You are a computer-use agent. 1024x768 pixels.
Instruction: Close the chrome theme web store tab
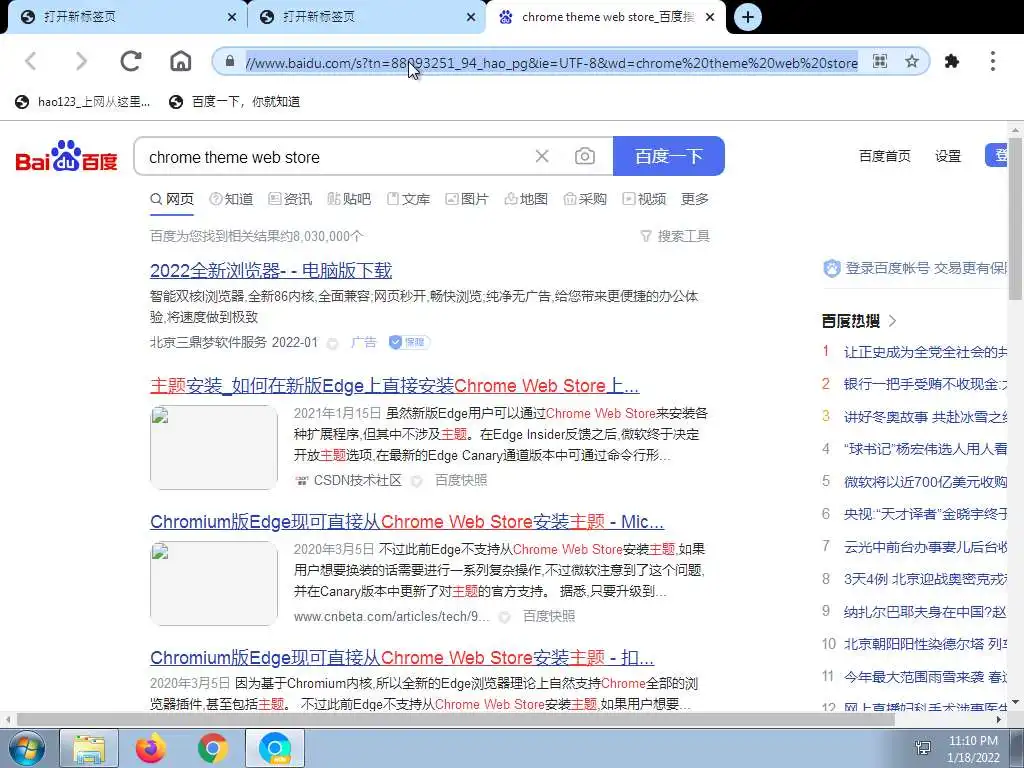711,17
